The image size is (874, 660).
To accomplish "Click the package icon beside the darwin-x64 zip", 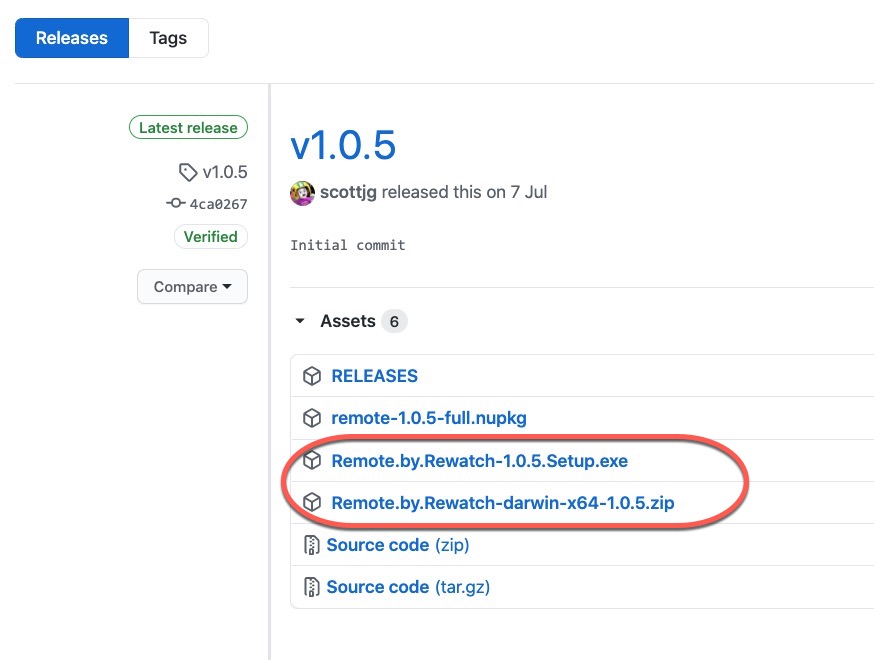I will click(x=312, y=503).
